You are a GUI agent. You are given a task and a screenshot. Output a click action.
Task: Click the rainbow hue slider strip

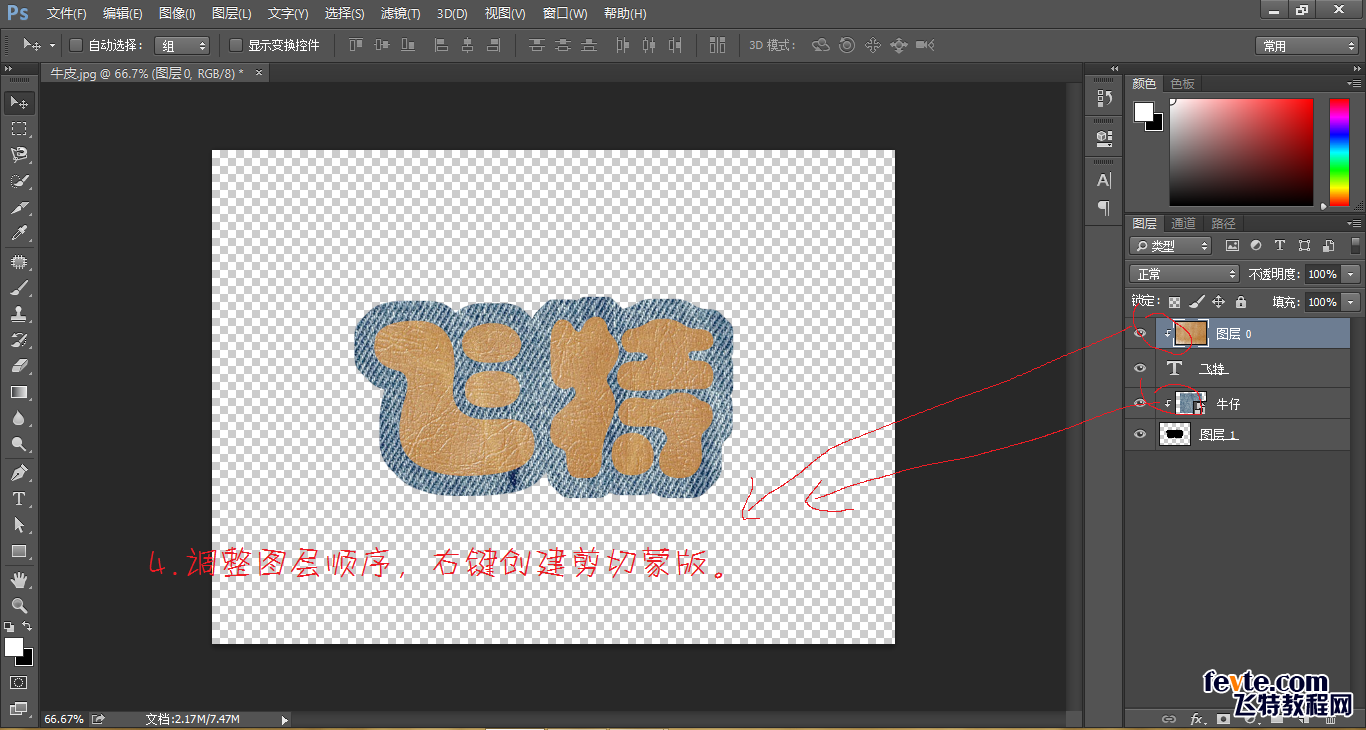pyautogui.click(x=1339, y=152)
